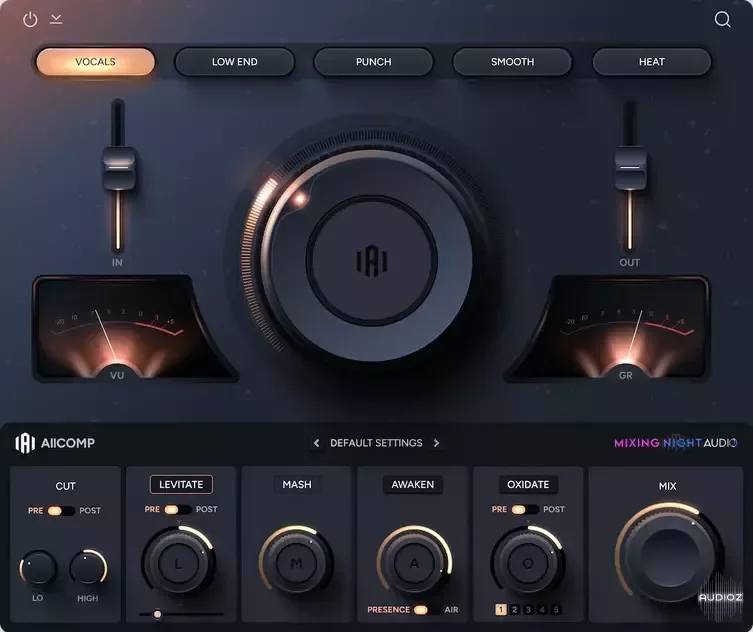This screenshot has width=753, height=632.
Task: Click the IN fader label
Action: 117,262
